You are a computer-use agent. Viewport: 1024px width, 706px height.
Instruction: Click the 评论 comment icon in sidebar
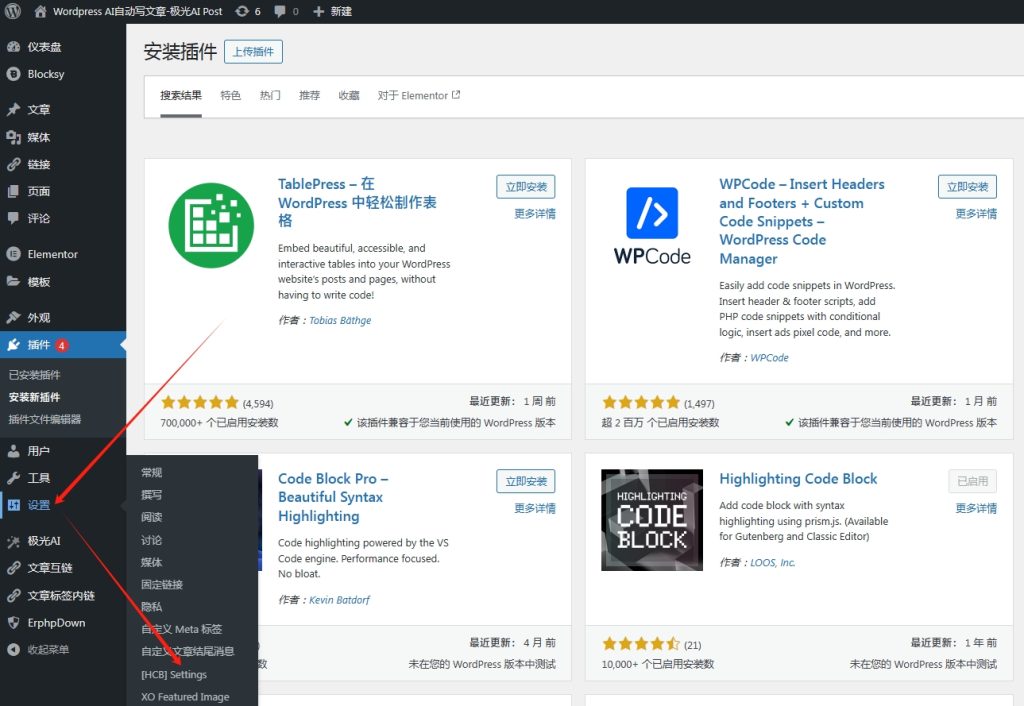click(13, 218)
